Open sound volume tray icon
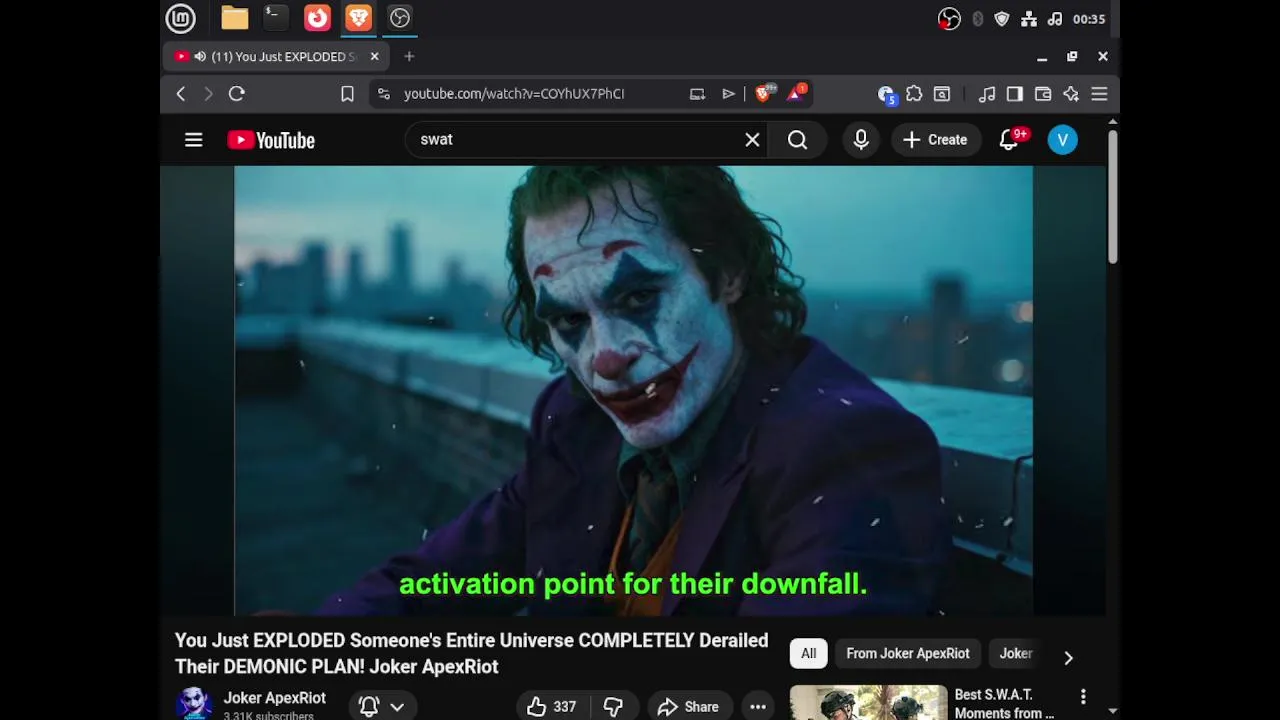 [1054, 19]
